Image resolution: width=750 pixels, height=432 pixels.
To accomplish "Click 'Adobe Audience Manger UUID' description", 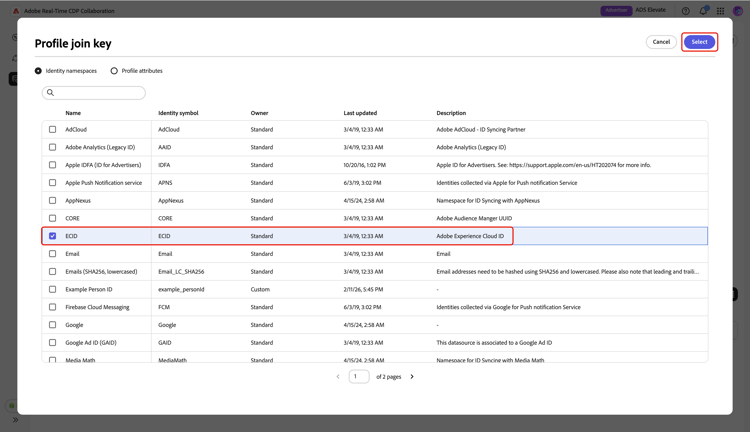I will (x=474, y=218).
